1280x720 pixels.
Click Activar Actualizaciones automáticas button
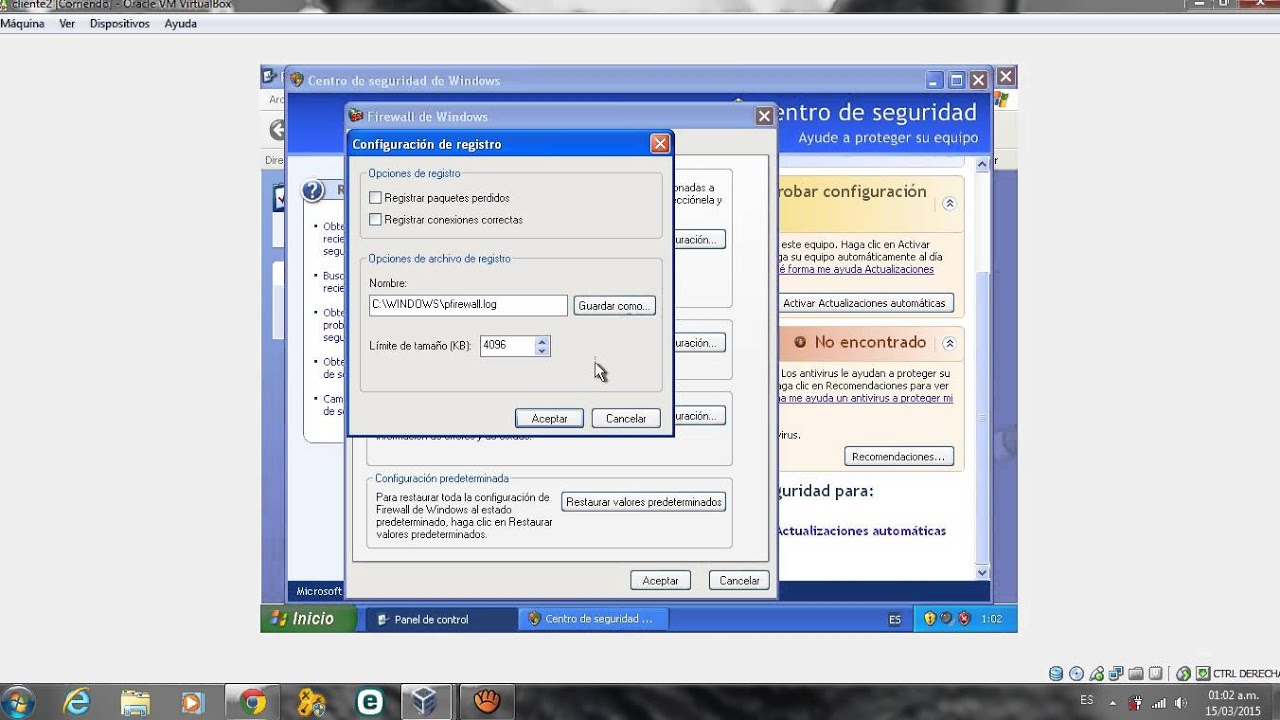pos(866,303)
